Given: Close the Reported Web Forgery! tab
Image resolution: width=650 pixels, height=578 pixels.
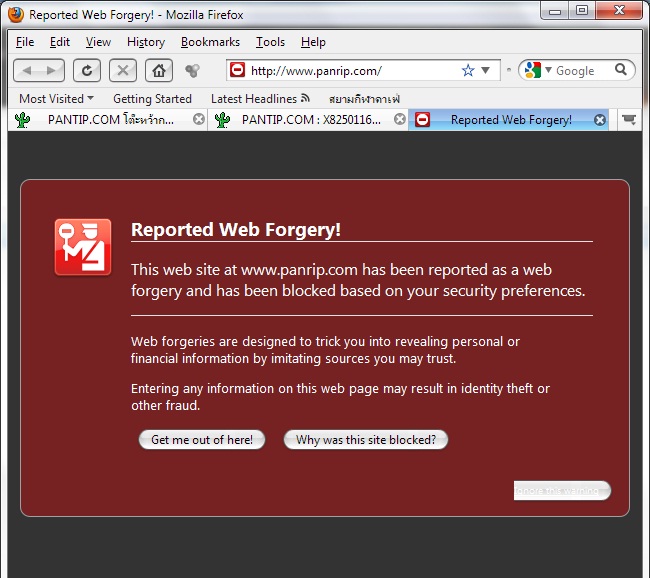Looking at the screenshot, I should 600,120.
